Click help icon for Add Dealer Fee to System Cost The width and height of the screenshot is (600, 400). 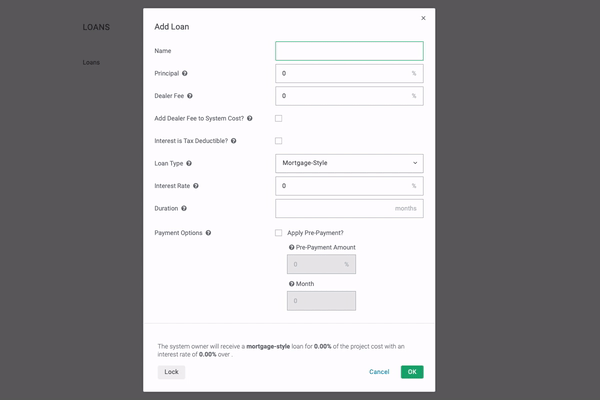[x=250, y=118]
